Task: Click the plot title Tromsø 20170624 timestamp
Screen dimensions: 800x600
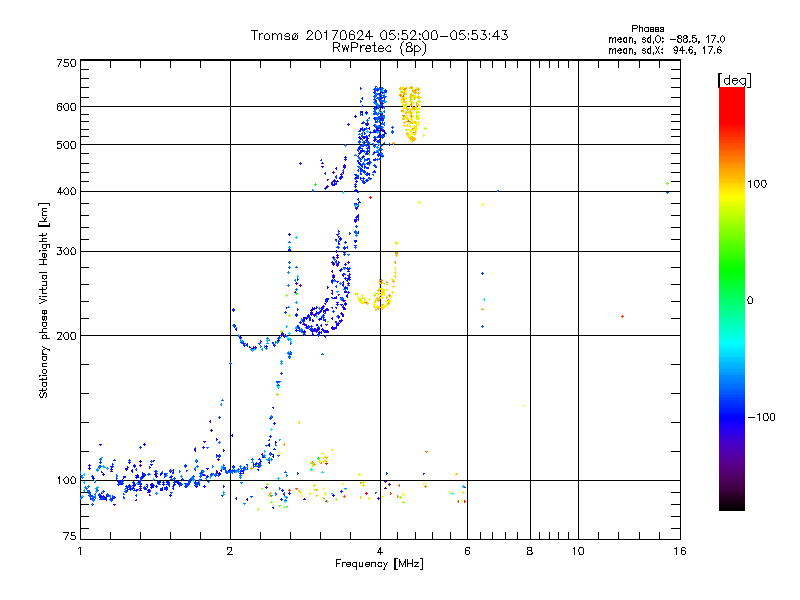Action: click(379, 35)
